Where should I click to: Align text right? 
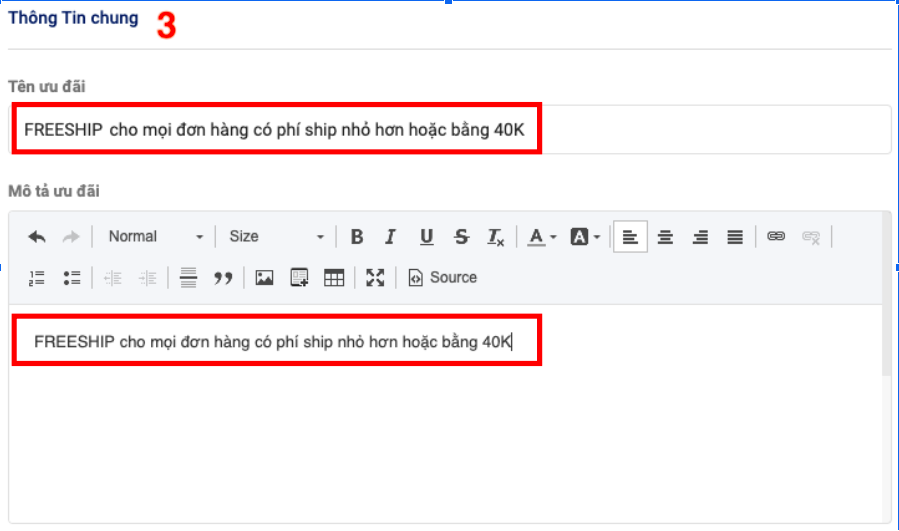(x=700, y=236)
